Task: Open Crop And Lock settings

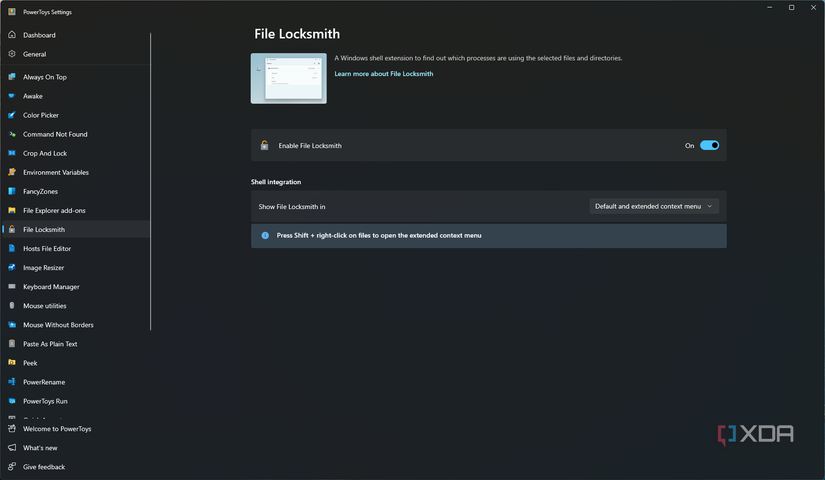Action: (x=76, y=153)
